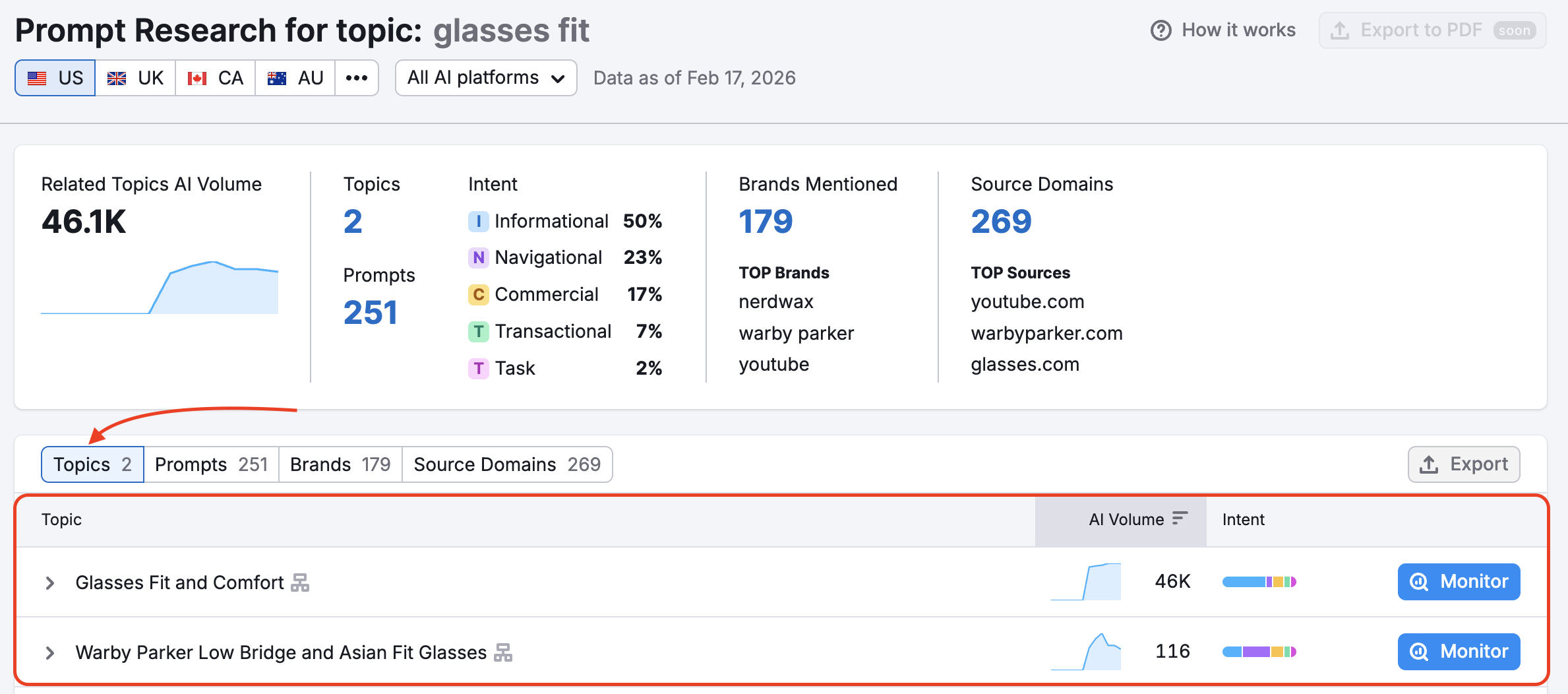
Task: Click intent distribution bar for Glasses Fit and Comfort
Action: click(1259, 582)
